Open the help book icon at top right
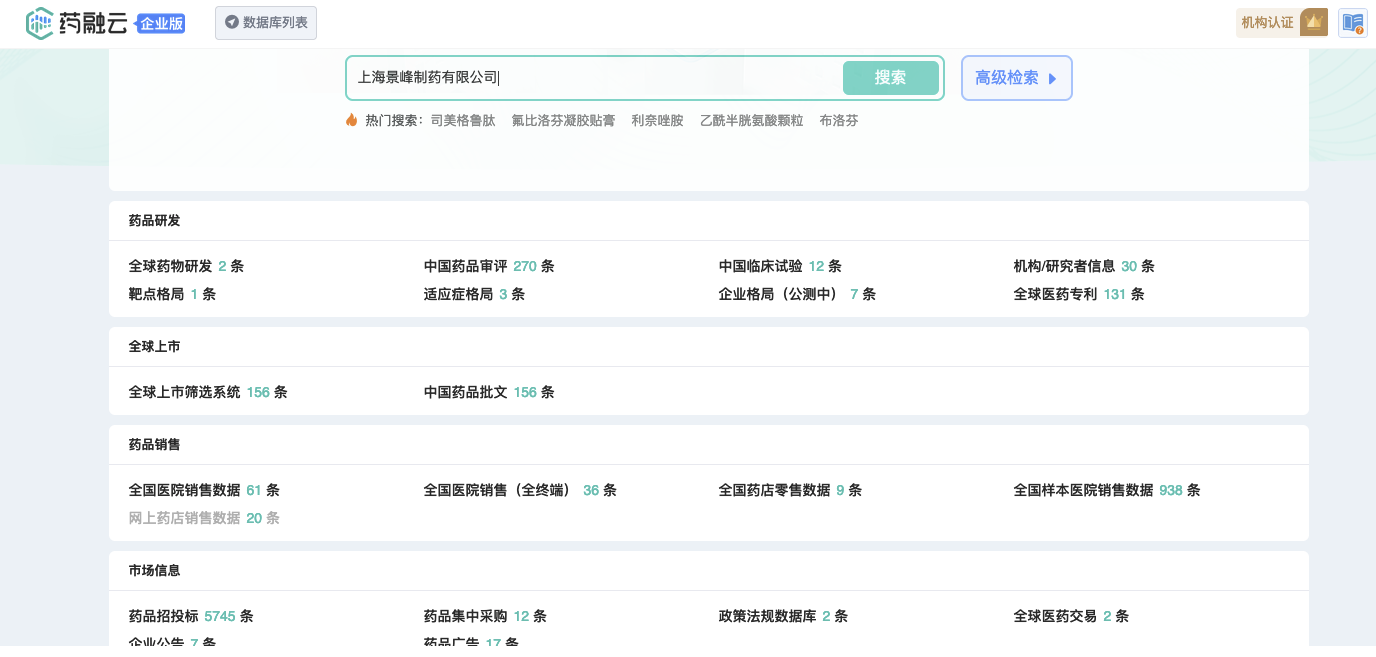The height and width of the screenshot is (657, 1376). (x=1352, y=23)
